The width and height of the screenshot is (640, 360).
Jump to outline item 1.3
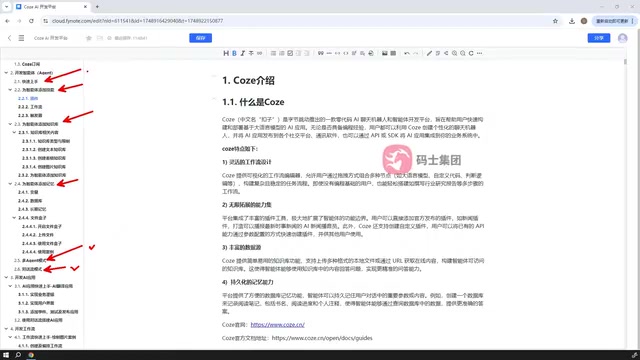click(x=27, y=64)
